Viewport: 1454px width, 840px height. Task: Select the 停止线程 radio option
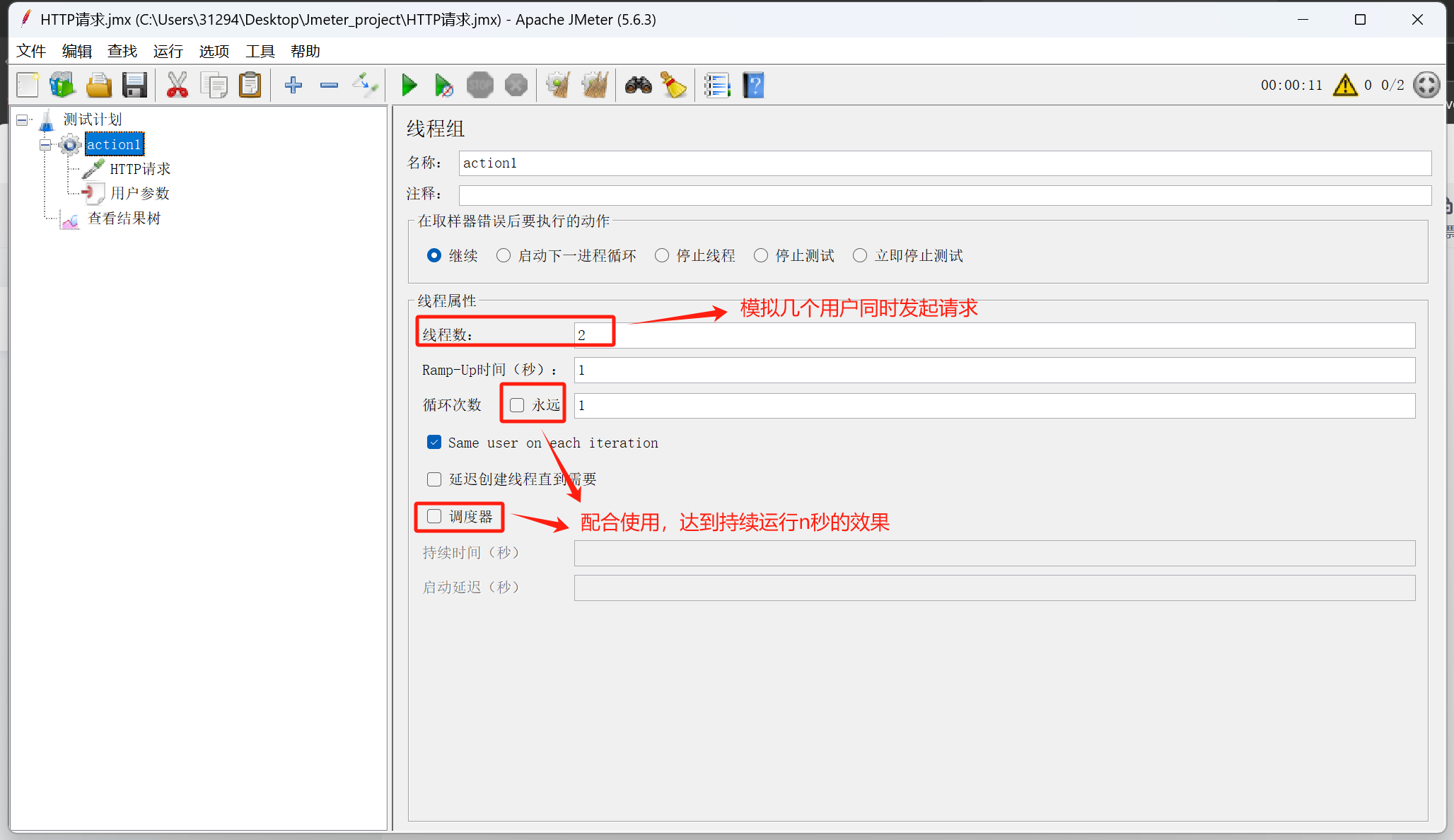662,255
